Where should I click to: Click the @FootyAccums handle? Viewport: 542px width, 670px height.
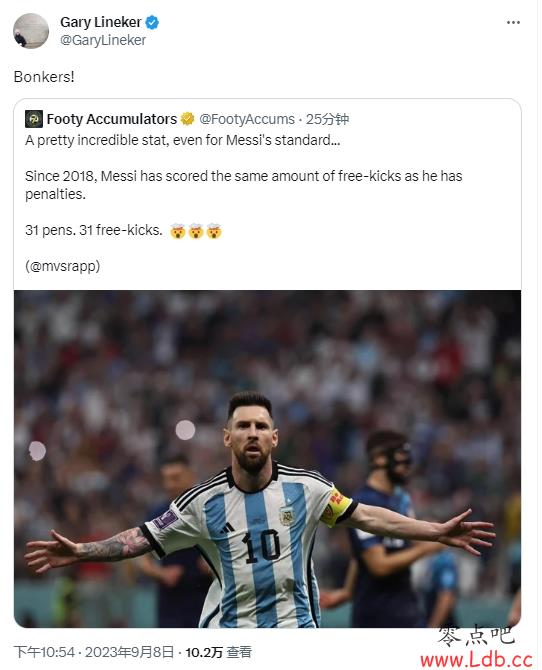coord(247,119)
